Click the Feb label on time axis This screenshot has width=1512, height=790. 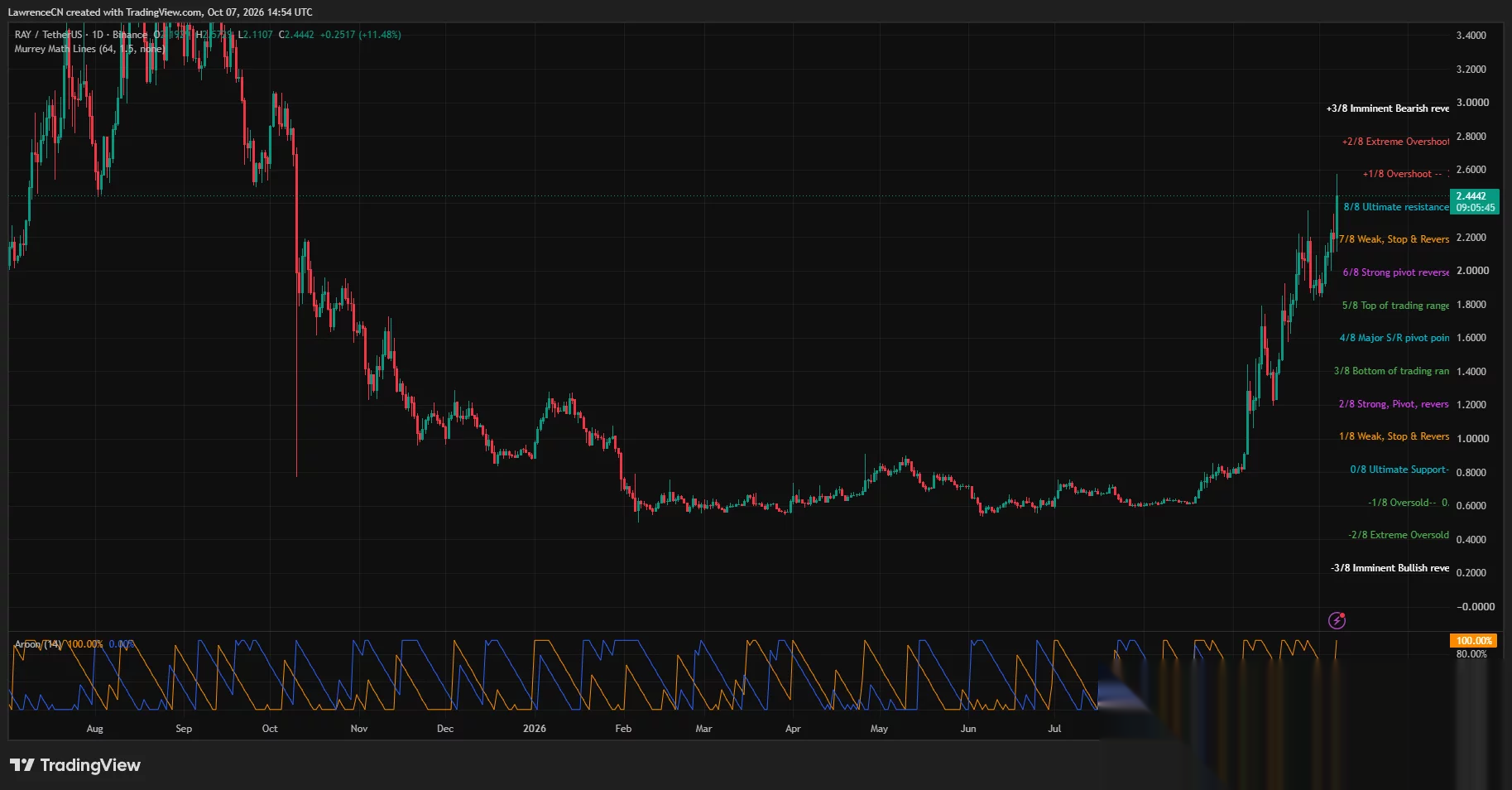623,729
